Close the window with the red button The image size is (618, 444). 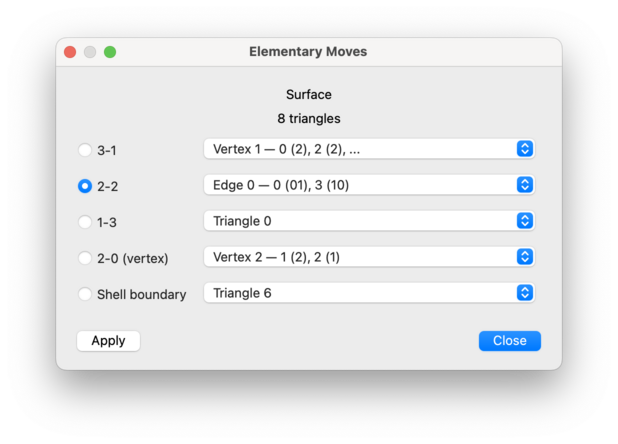[70, 52]
